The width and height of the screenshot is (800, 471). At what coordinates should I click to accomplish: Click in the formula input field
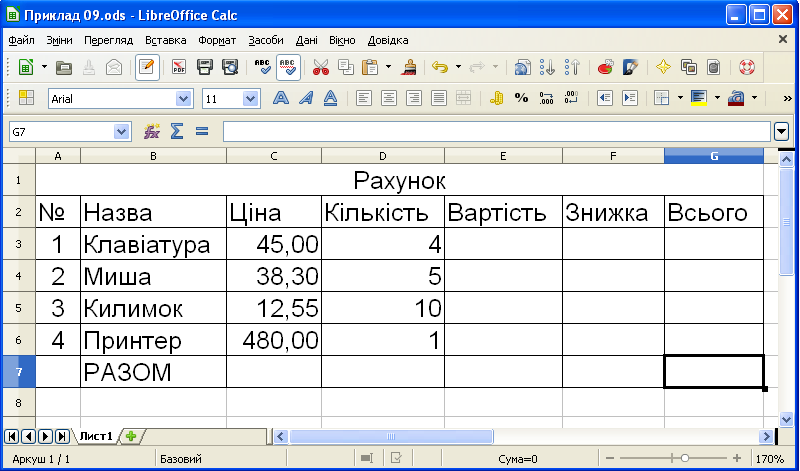pyautogui.click(x=496, y=132)
